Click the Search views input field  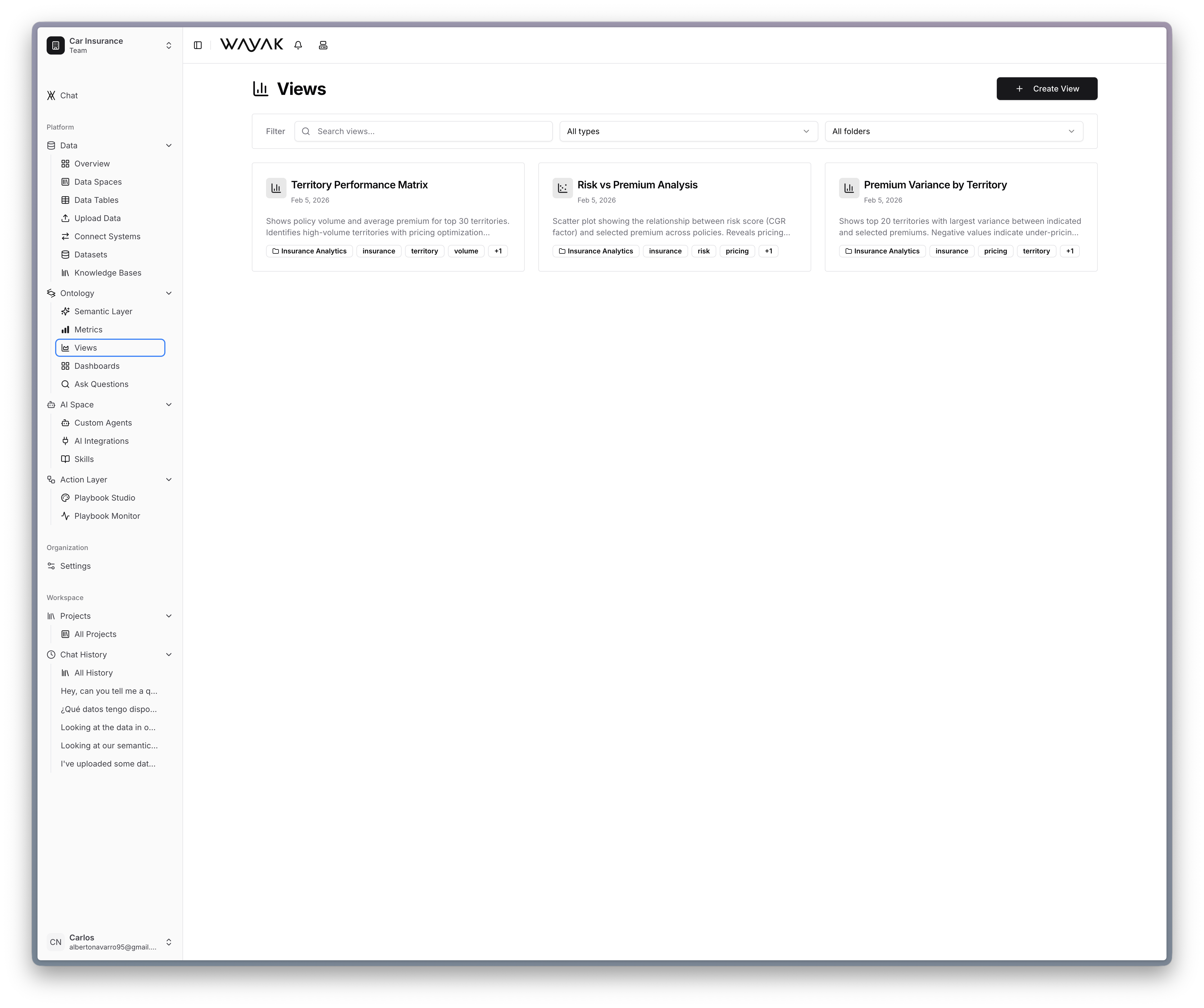[423, 131]
